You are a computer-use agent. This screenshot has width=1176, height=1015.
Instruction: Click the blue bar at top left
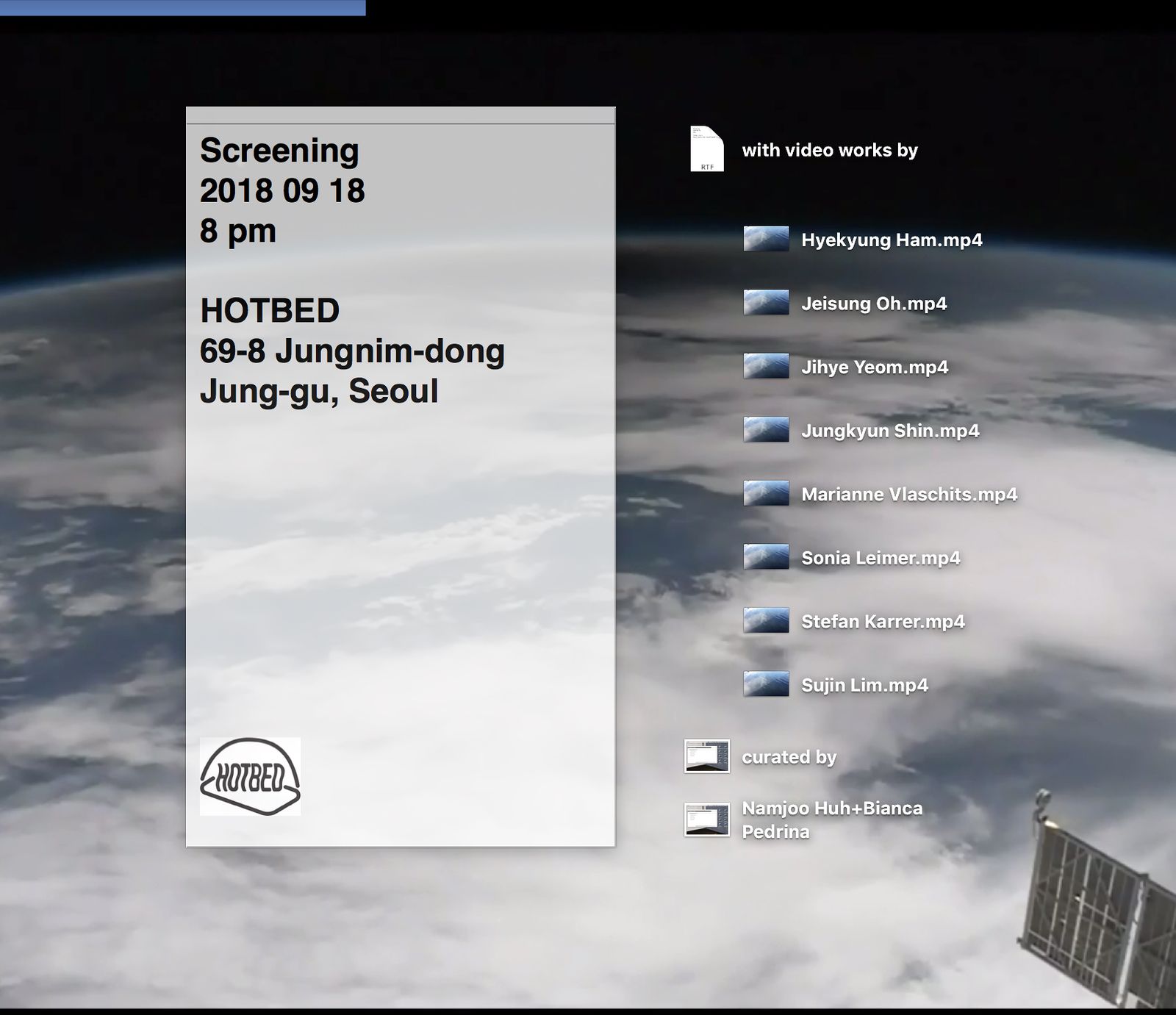(x=182, y=7)
